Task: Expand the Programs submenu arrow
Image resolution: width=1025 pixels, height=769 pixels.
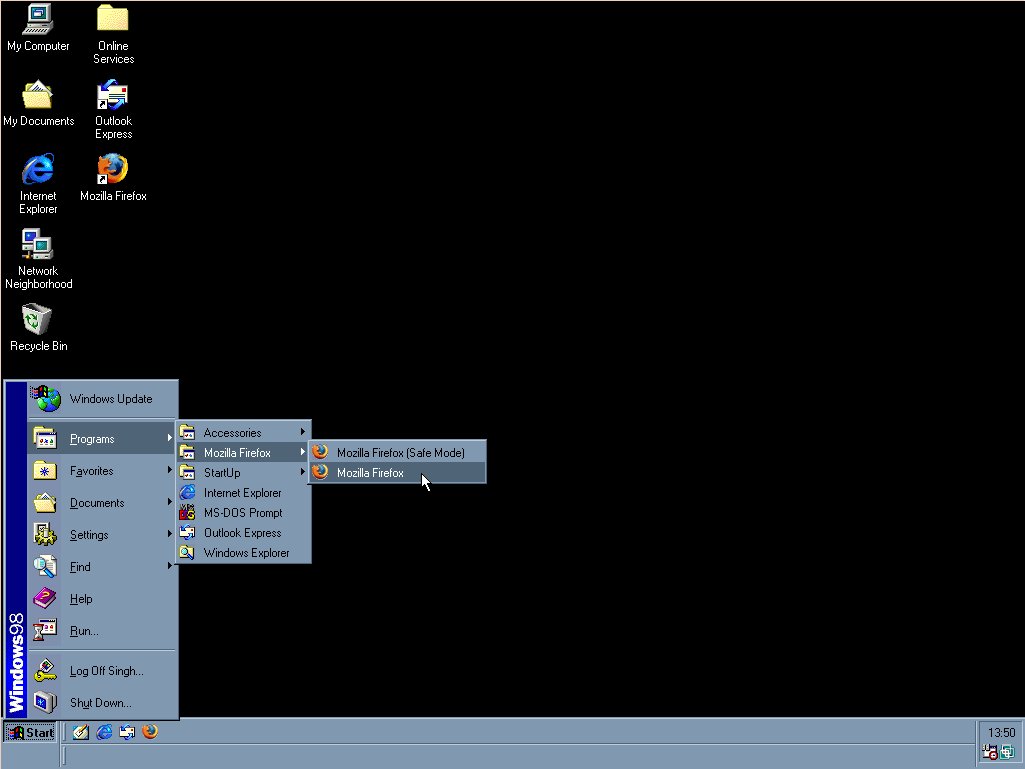Action: click(x=169, y=438)
